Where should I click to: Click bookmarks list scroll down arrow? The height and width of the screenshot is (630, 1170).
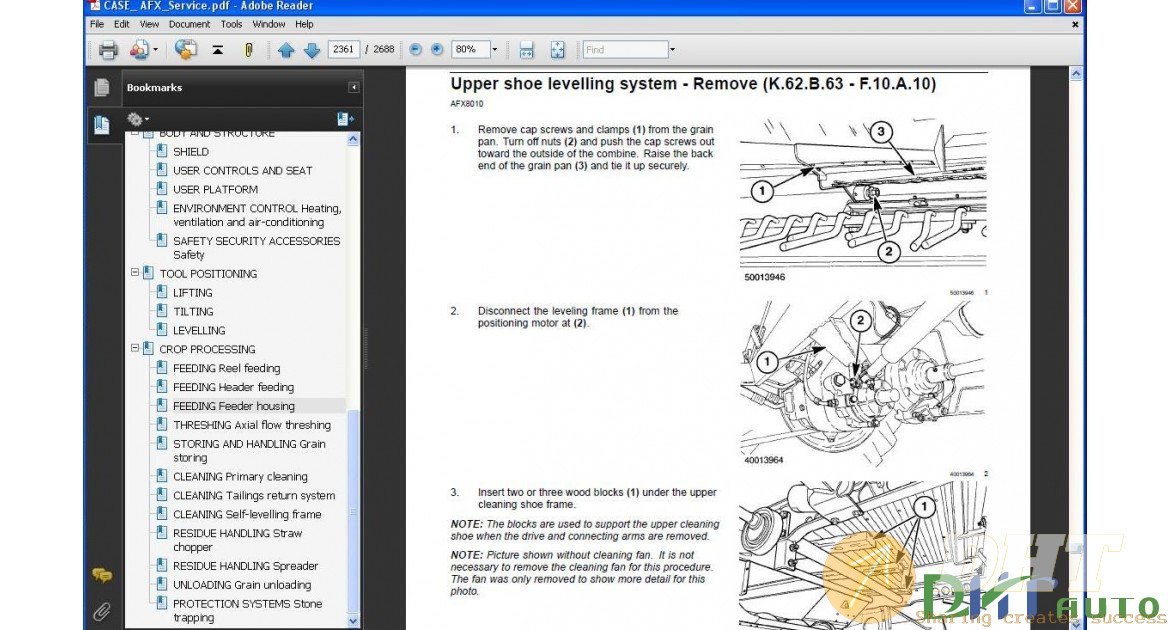pos(353,620)
